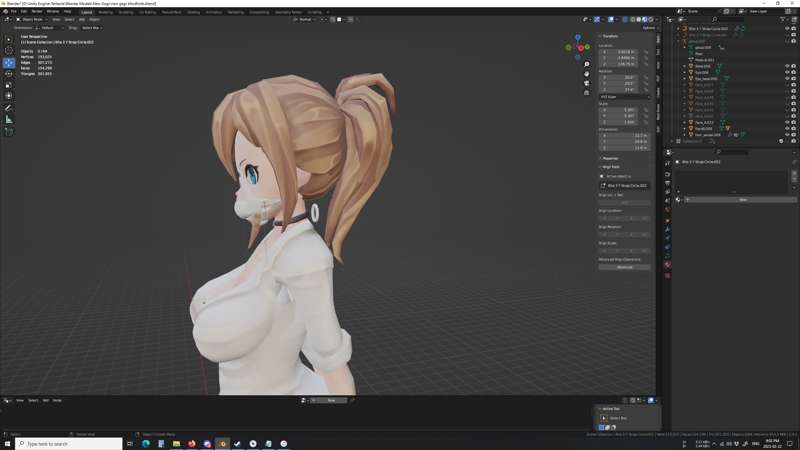Switch perspective/orthographic with grid gizmo
Image resolution: width=800 pixels, height=450 pixels.
click(x=586, y=93)
